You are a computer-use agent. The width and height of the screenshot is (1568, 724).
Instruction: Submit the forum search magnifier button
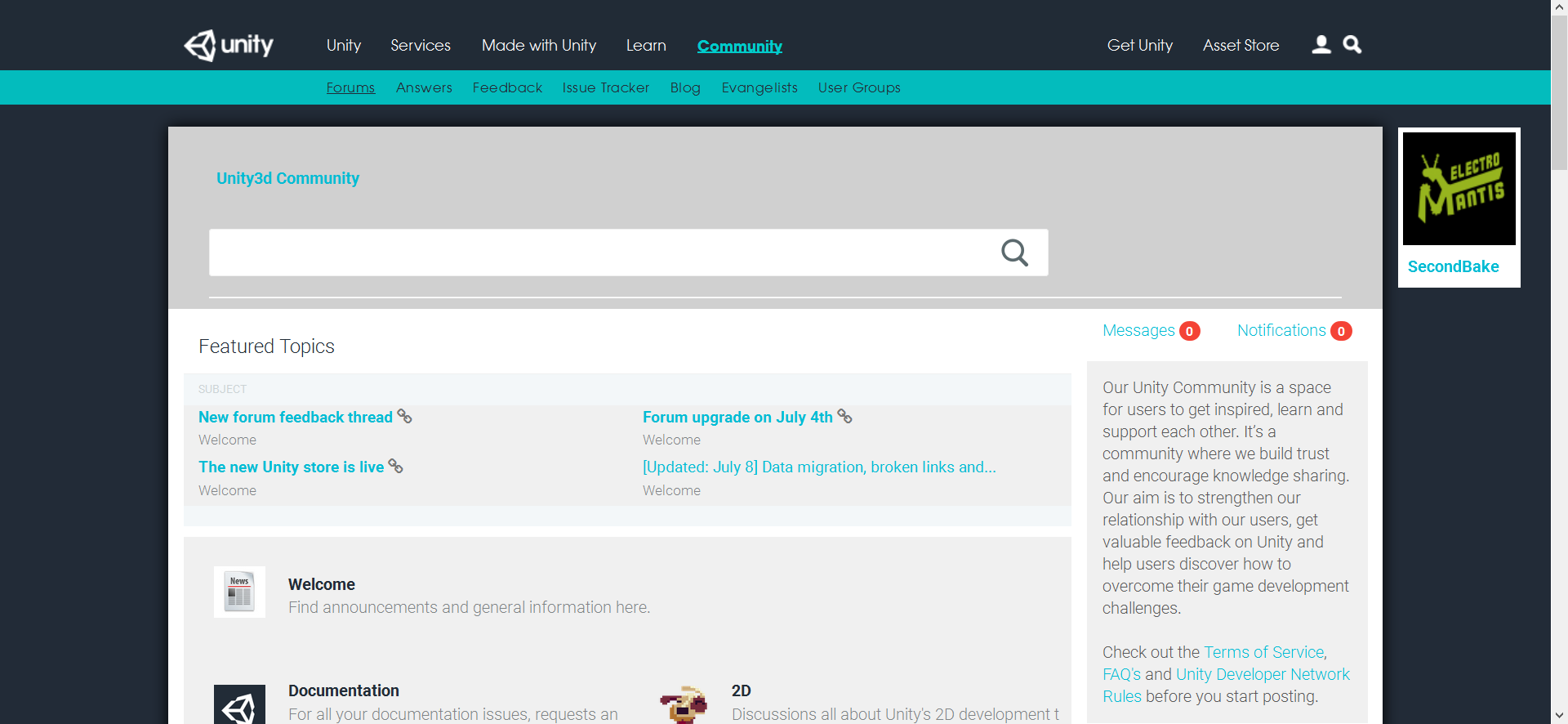1014,253
